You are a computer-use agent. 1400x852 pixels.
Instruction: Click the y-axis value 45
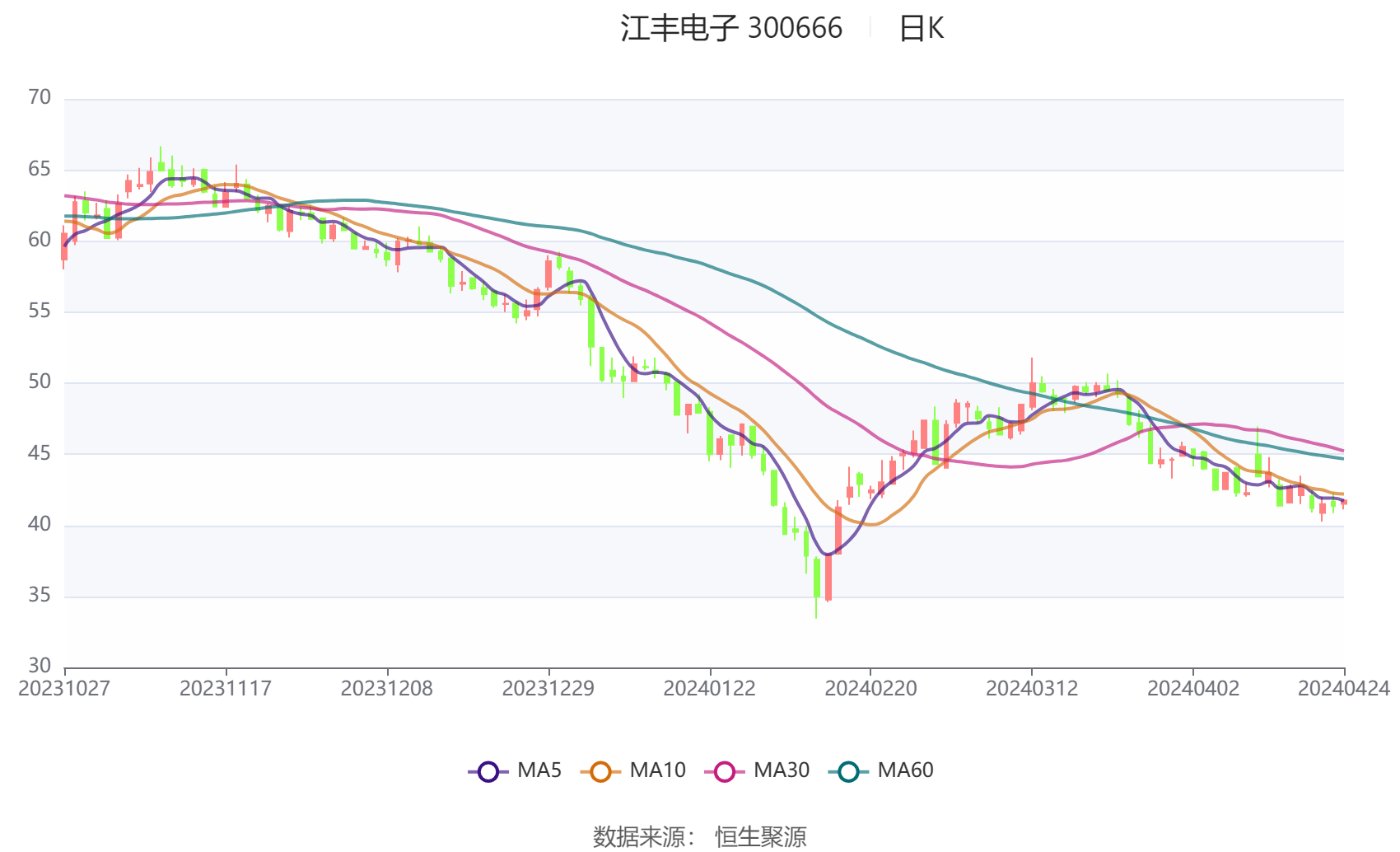coord(40,454)
